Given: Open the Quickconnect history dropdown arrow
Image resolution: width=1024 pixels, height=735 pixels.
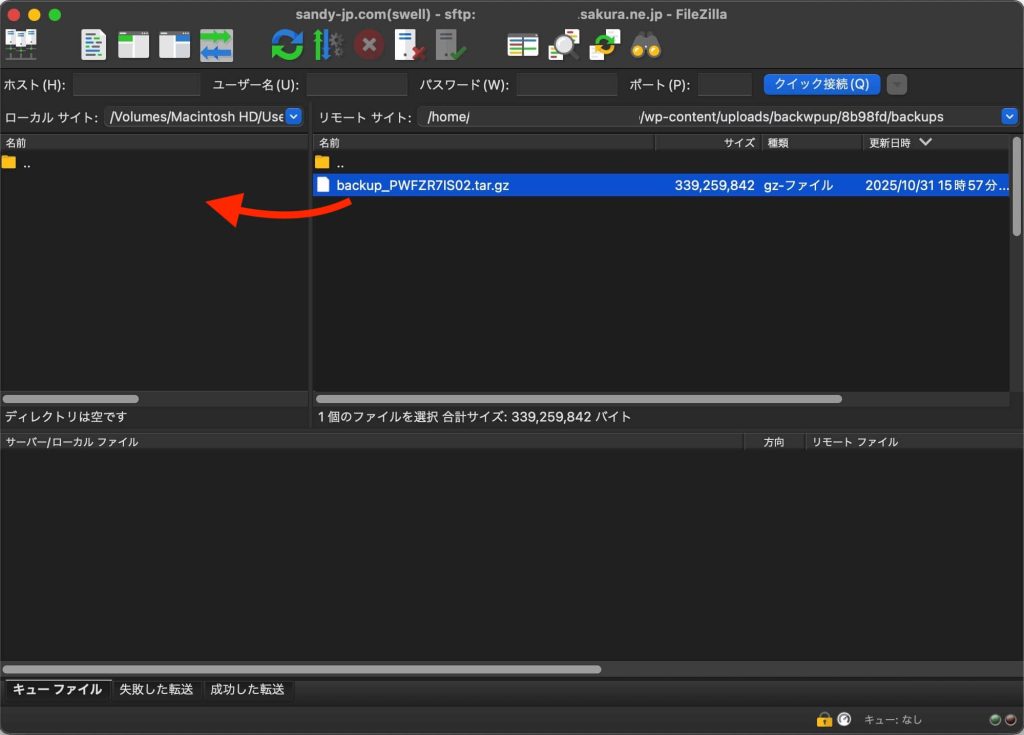Looking at the screenshot, I should (897, 85).
